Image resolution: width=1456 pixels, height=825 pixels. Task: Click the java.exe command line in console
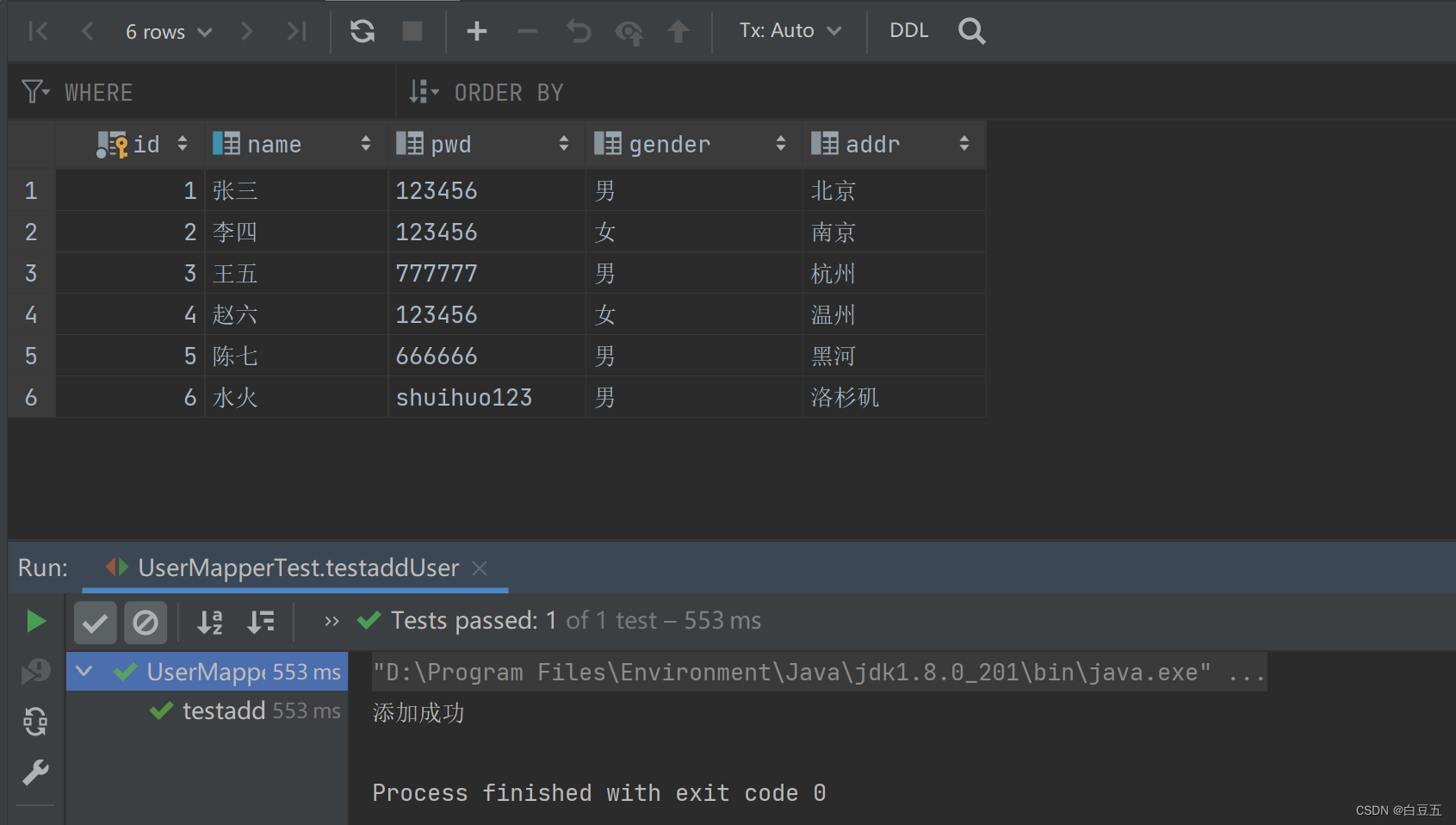point(818,672)
